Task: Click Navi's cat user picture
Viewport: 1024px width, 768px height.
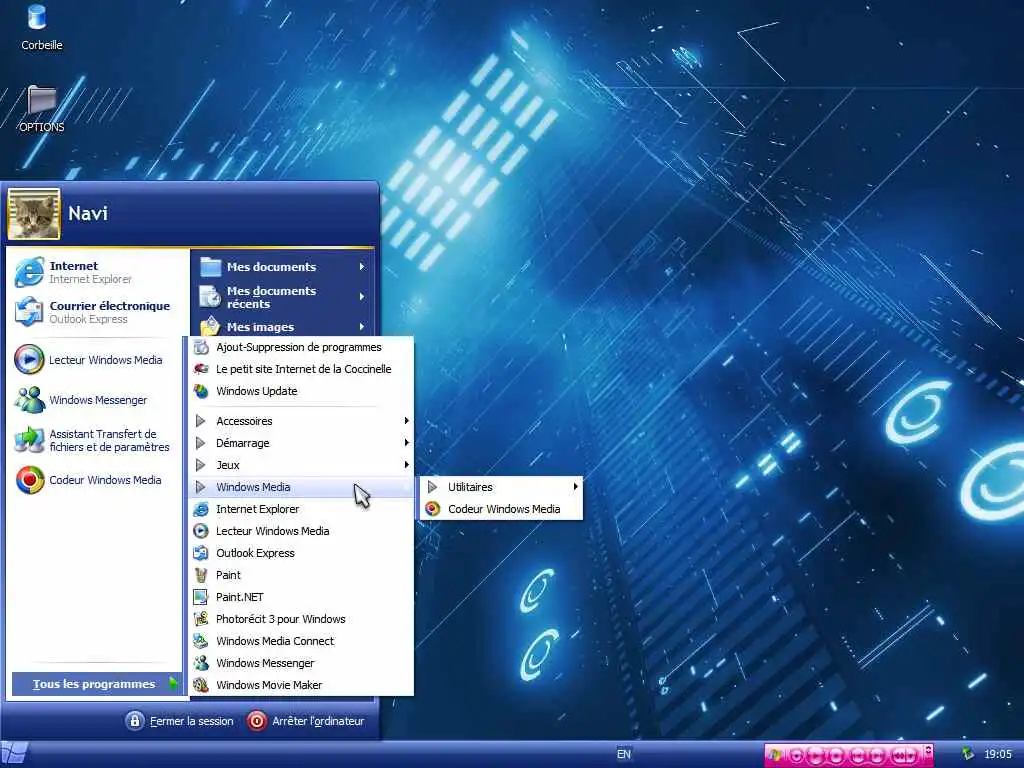Action: click(x=34, y=214)
